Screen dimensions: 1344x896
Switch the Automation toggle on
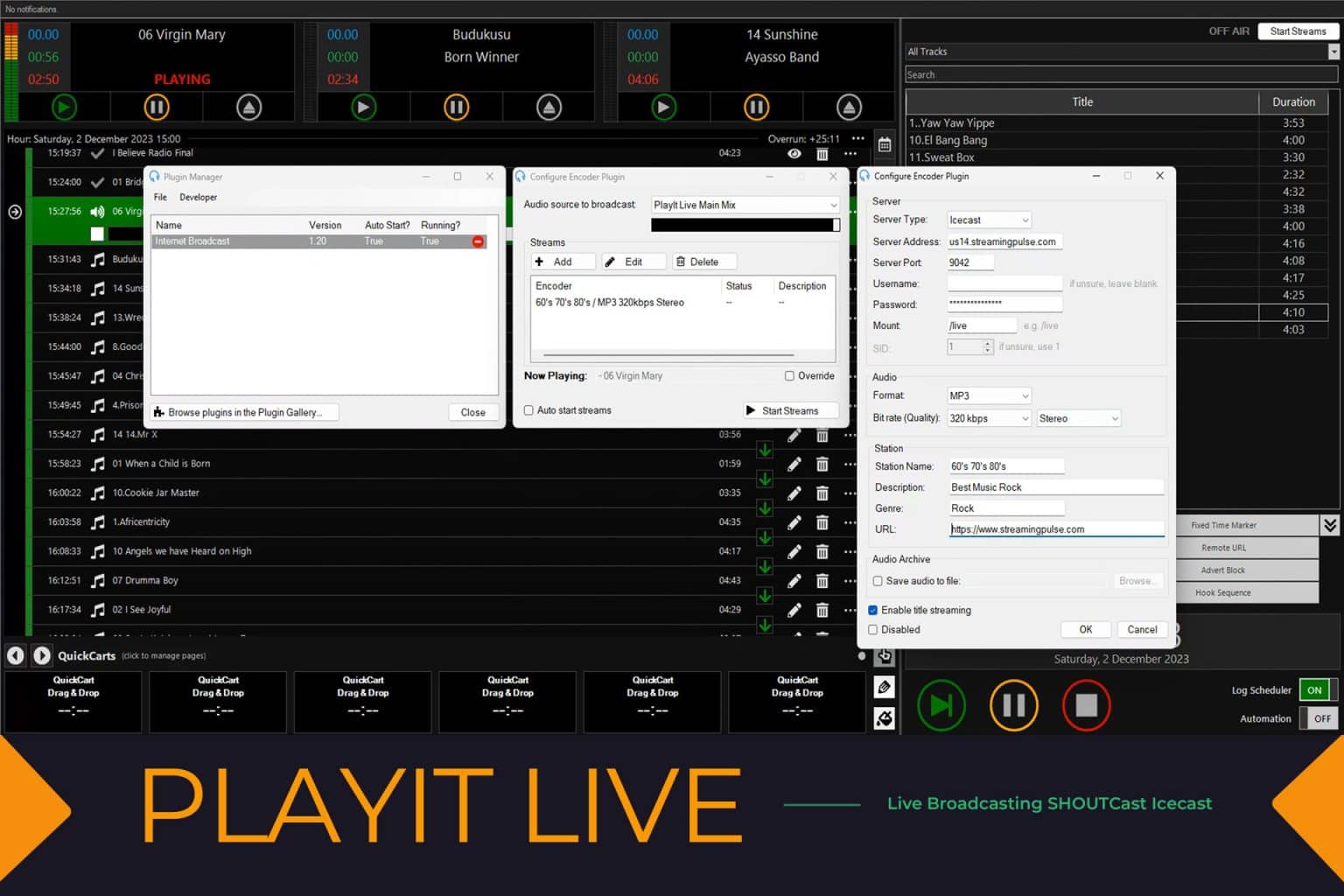1319,718
